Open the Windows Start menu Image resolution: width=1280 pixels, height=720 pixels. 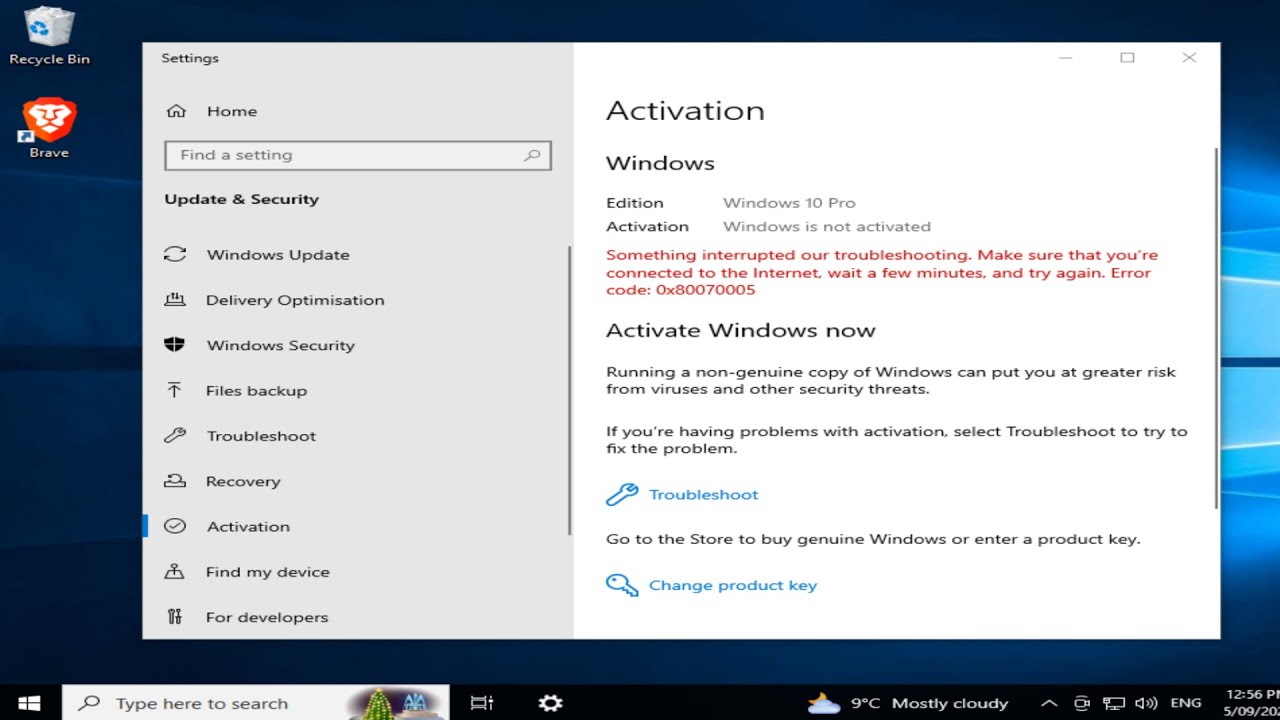30,703
